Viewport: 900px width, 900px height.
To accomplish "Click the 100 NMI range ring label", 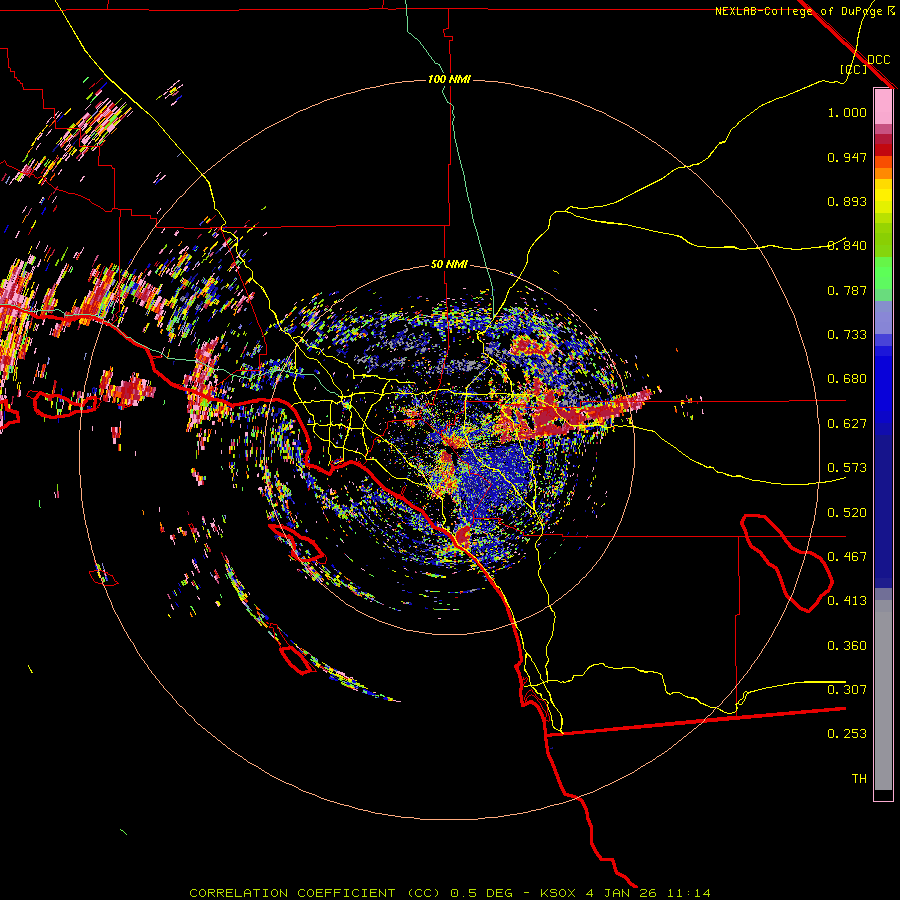I will coord(449,79).
